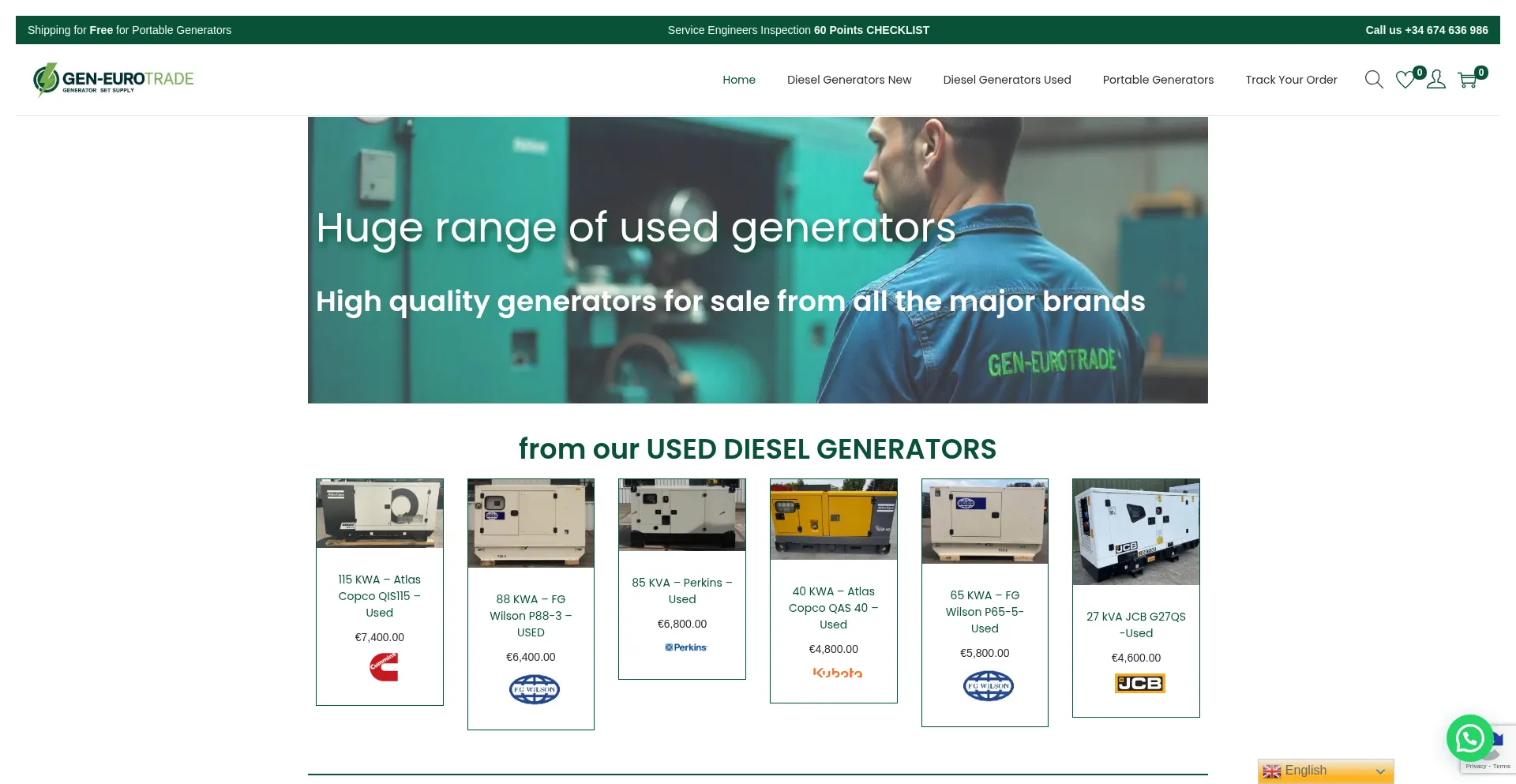Click the Cummins brand logo
This screenshot has height=784, width=1516.
coord(384,667)
